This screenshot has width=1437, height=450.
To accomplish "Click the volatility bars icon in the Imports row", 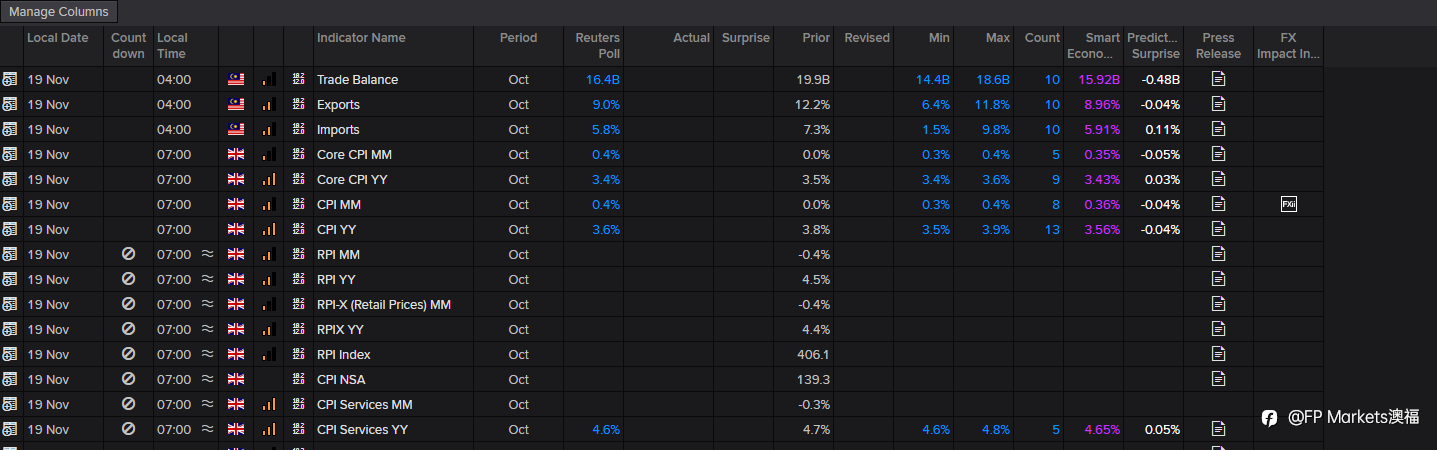I will click(x=268, y=129).
